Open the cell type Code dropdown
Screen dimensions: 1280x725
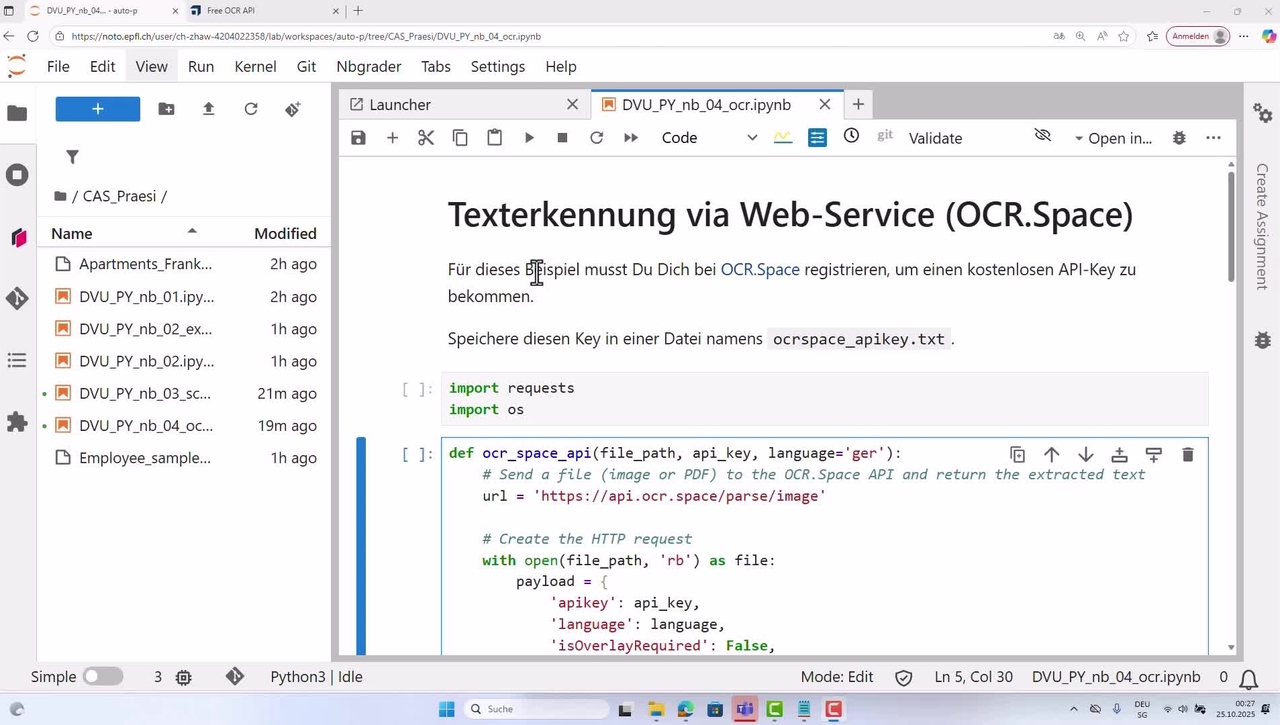pos(708,138)
